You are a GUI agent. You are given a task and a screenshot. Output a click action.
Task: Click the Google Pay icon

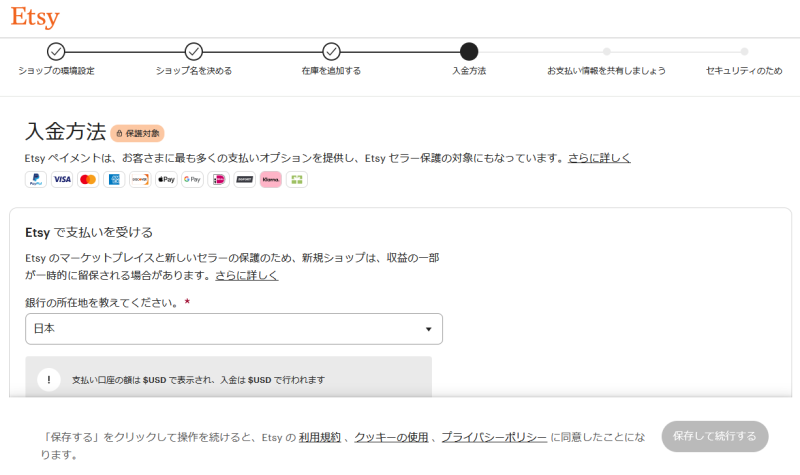[192, 180]
